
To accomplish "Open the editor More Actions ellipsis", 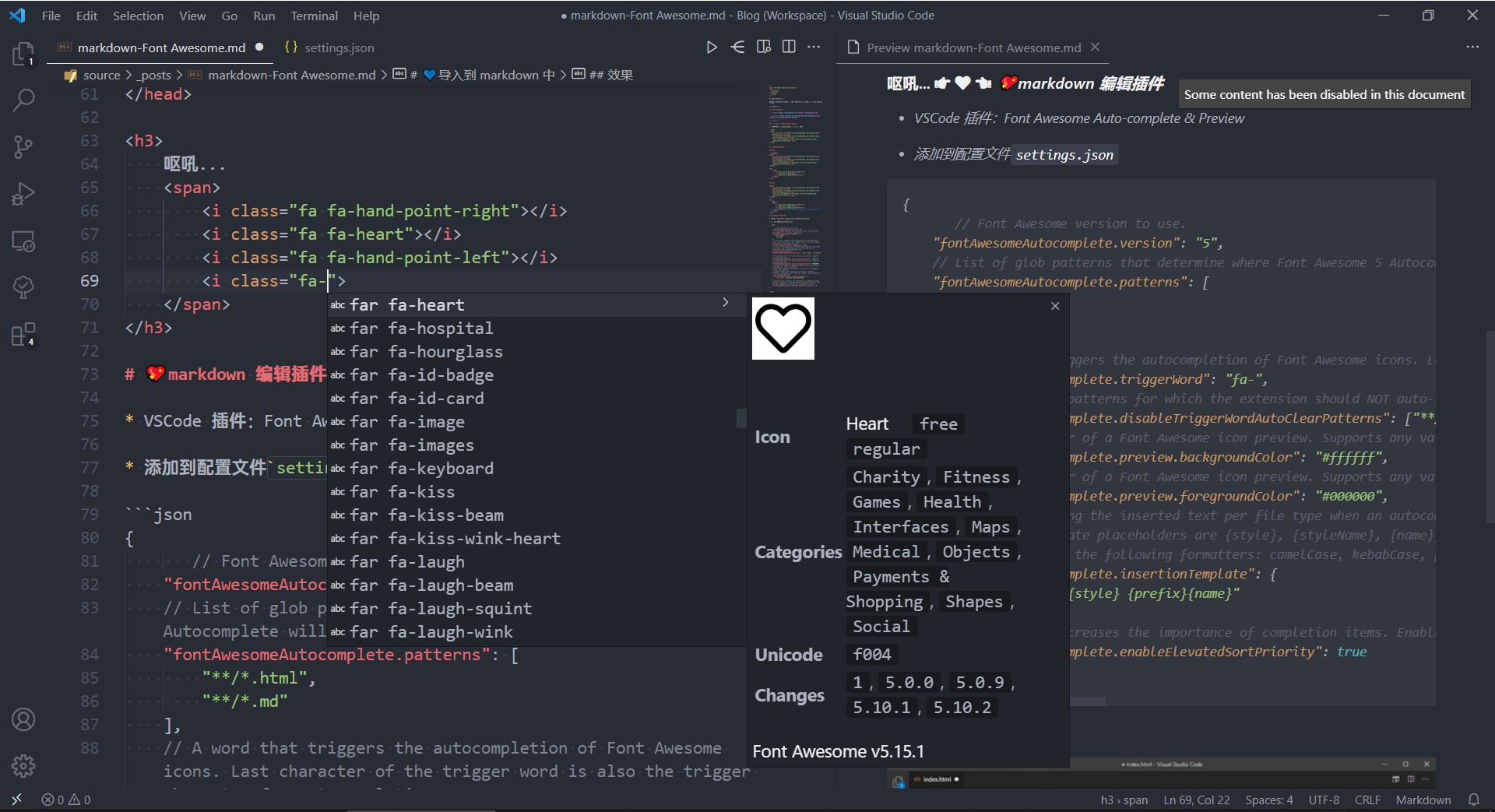I will 814,47.
